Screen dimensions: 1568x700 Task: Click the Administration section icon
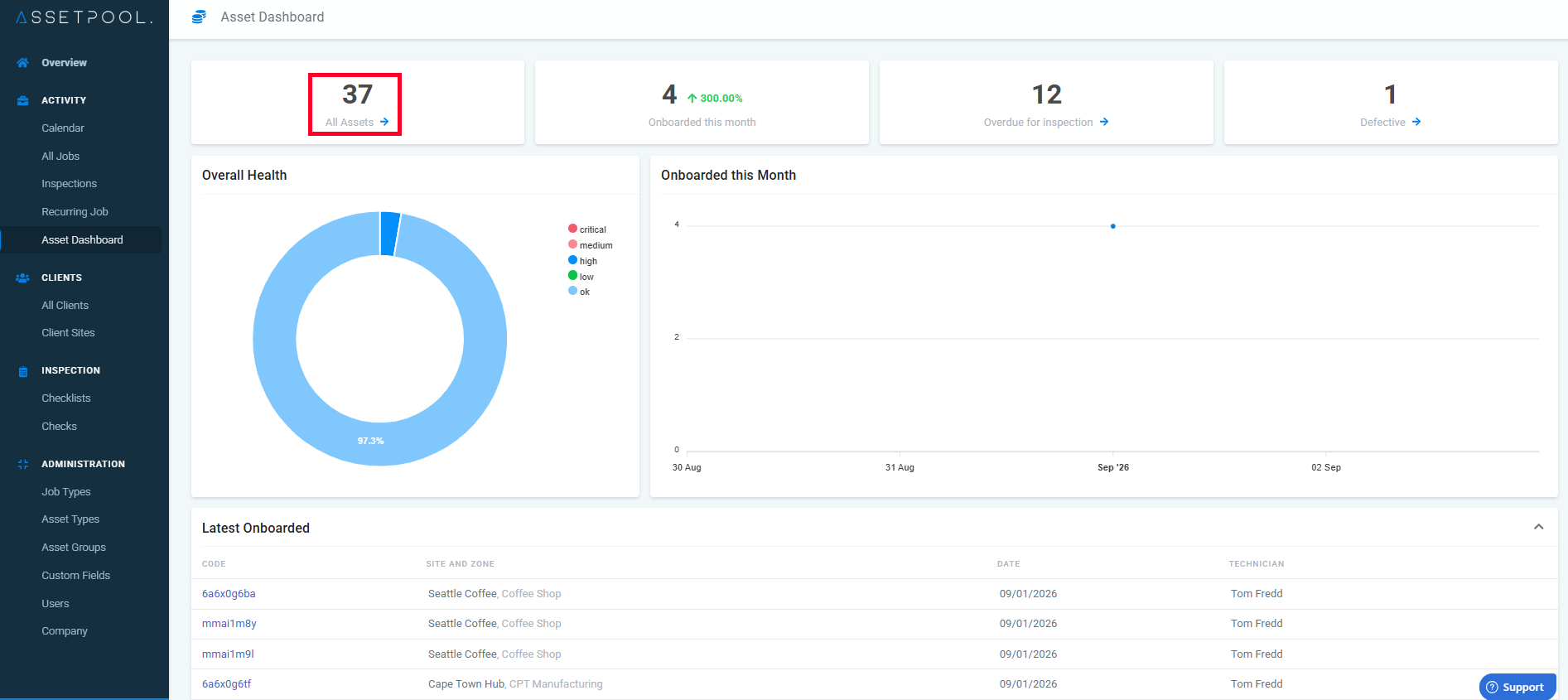click(x=22, y=464)
